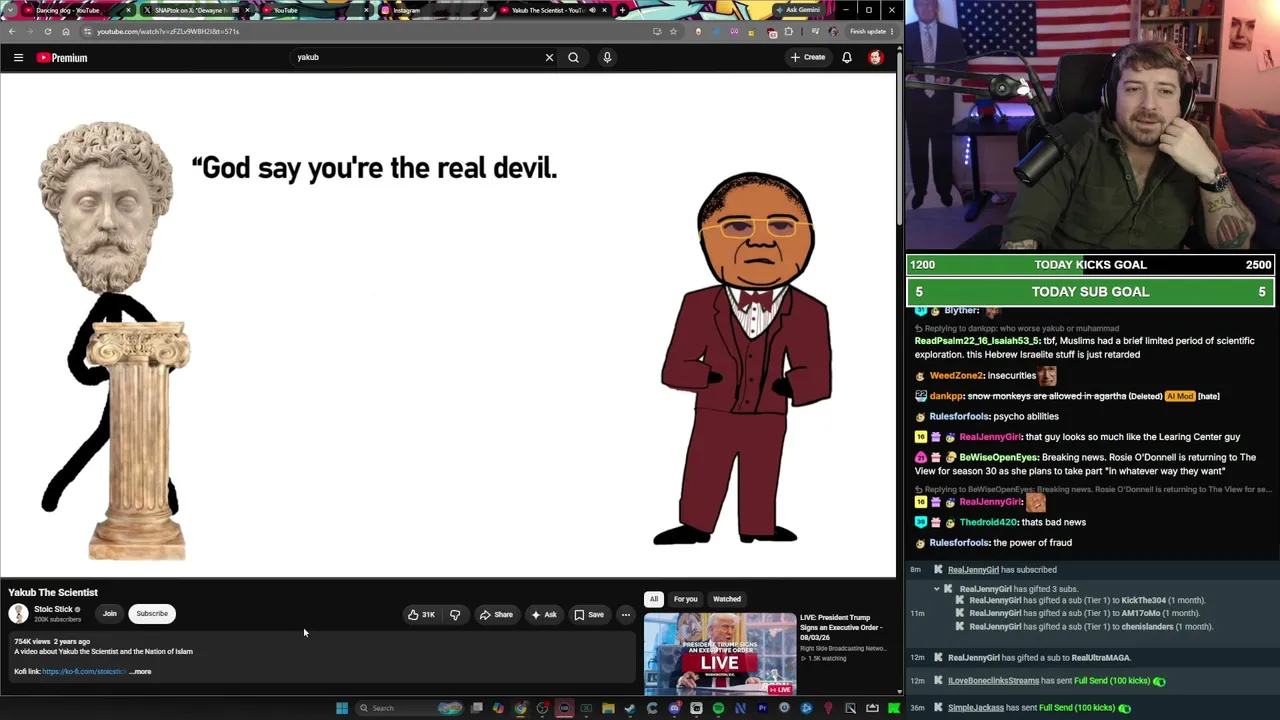Click the BeWiseOpenEyes chat username
The height and width of the screenshot is (720, 1280).
click(x=998, y=458)
